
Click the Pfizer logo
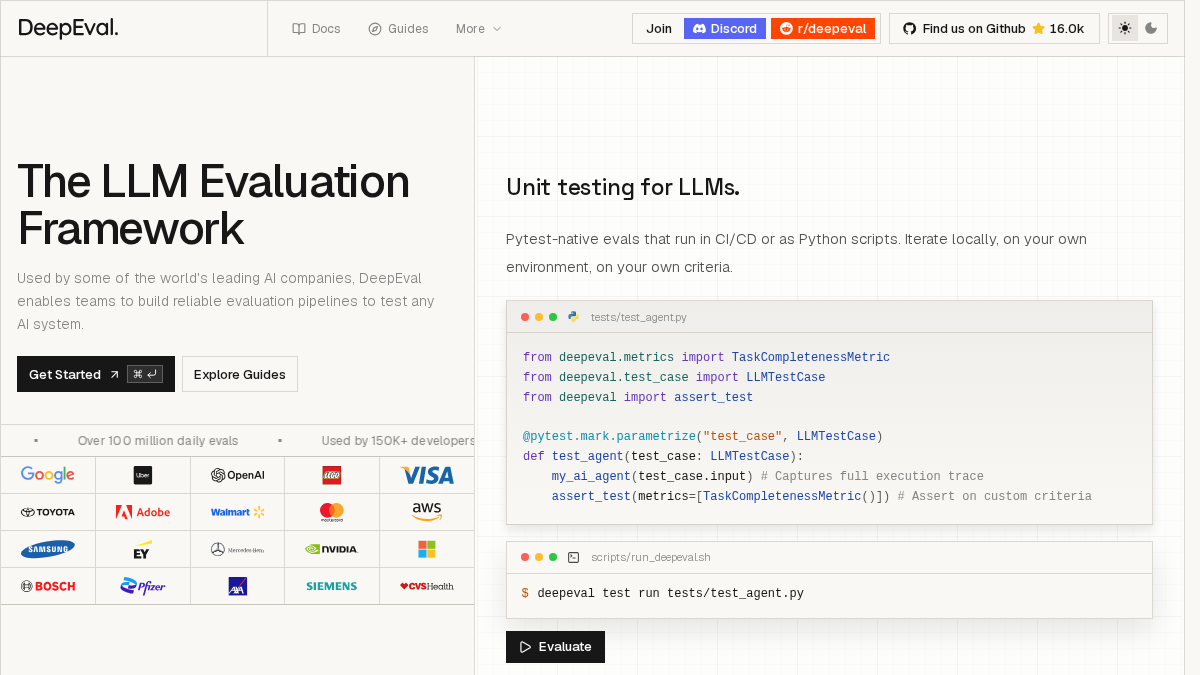[142, 586]
